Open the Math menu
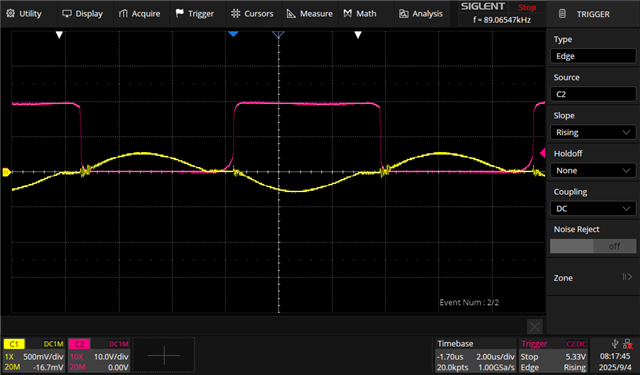The height and width of the screenshot is (375, 640). pyautogui.click(x=360, y=13)
